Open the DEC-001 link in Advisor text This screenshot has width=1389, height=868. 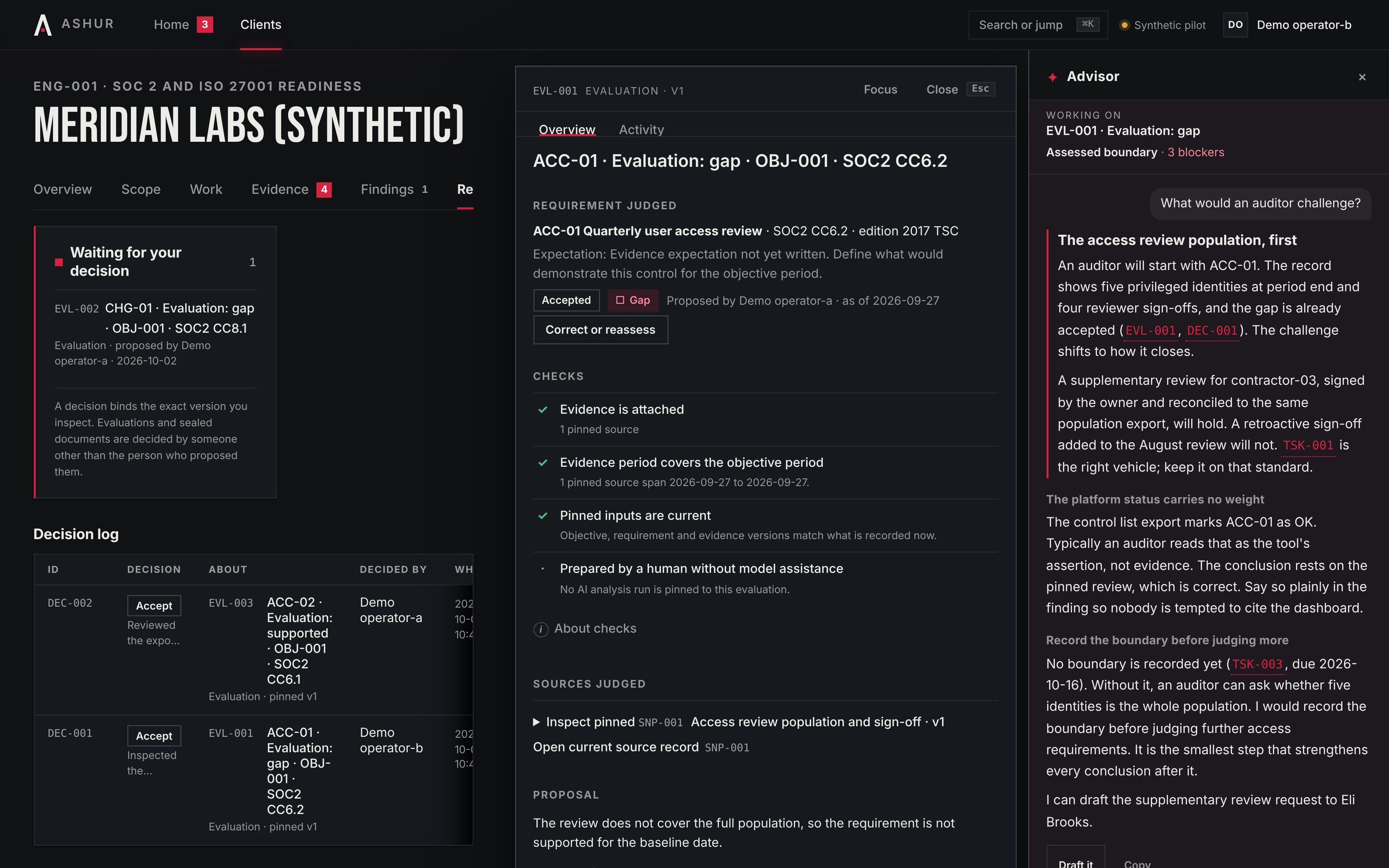(1212, 331)
